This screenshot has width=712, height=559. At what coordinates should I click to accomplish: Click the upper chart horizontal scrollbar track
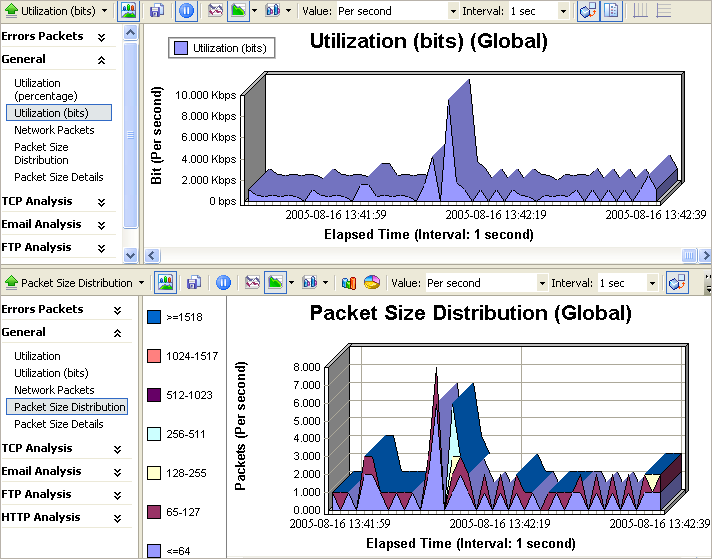pyautogui.click(x=420, y=256)
